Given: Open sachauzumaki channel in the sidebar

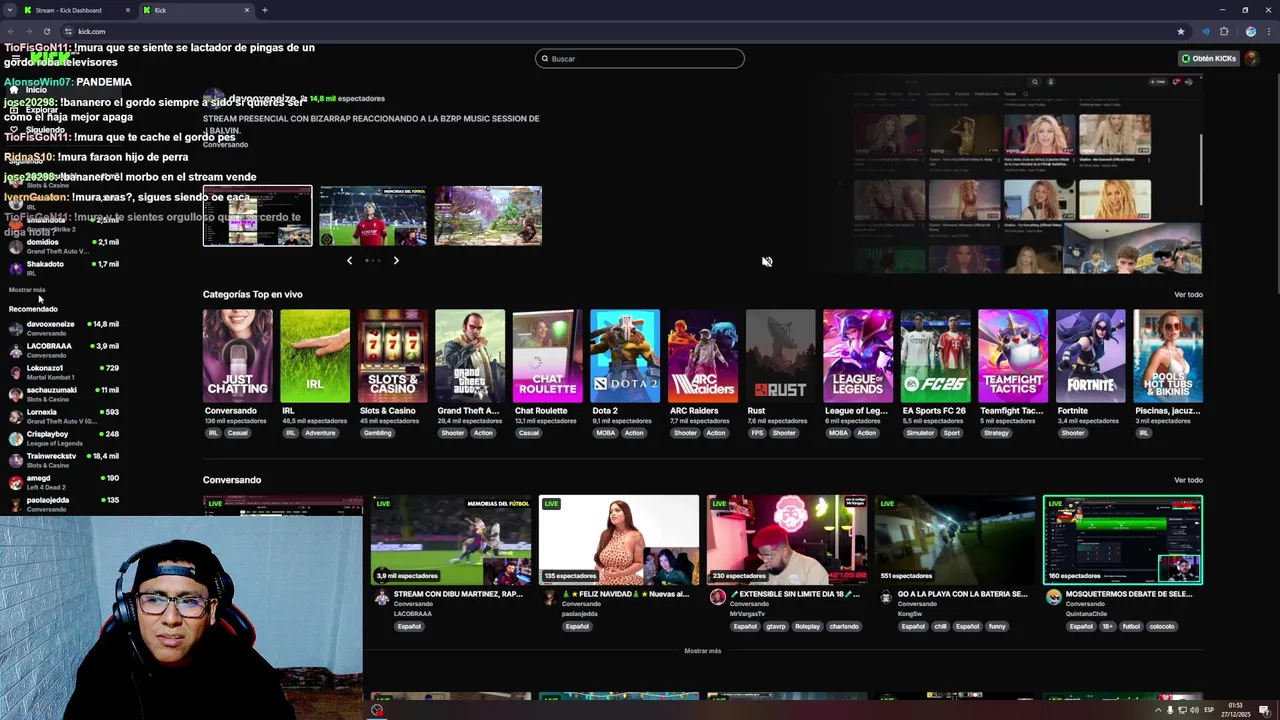Looking at the screenshot, I should coord(64,394).
